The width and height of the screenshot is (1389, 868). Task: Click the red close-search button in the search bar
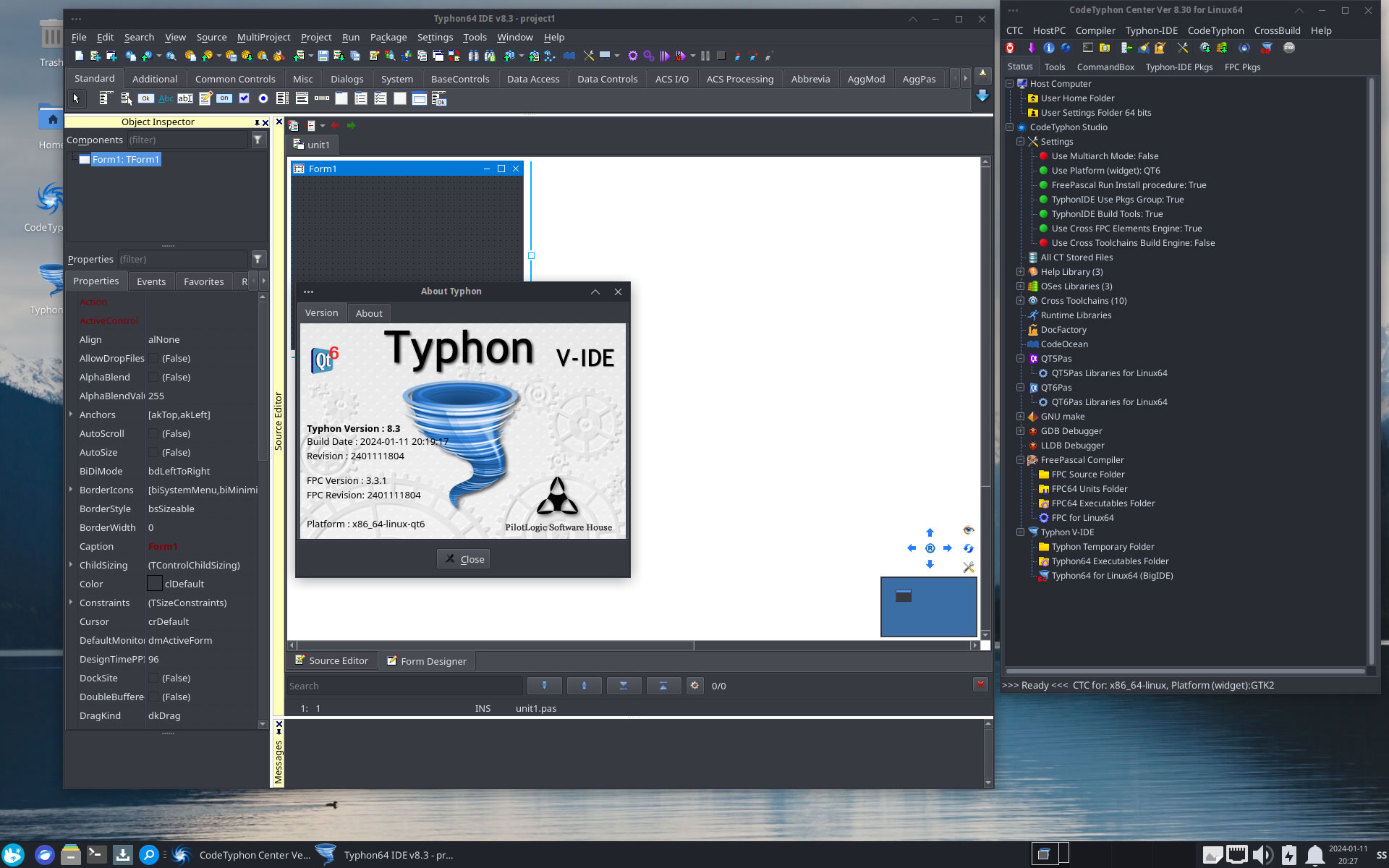pos(980,684)
